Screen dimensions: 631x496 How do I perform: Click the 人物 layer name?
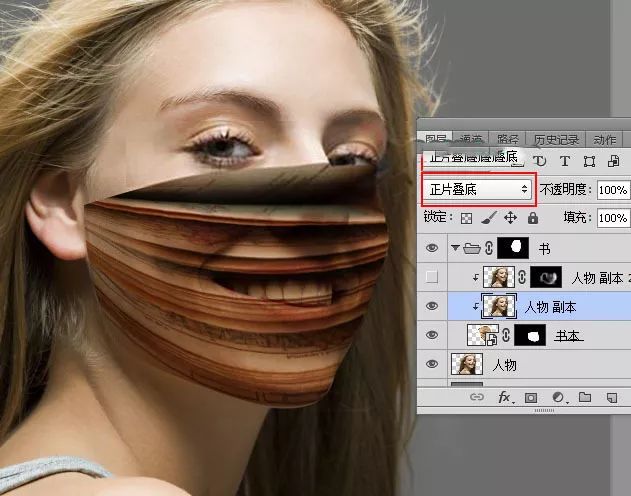pyautogui.click(x=504, y=365)
